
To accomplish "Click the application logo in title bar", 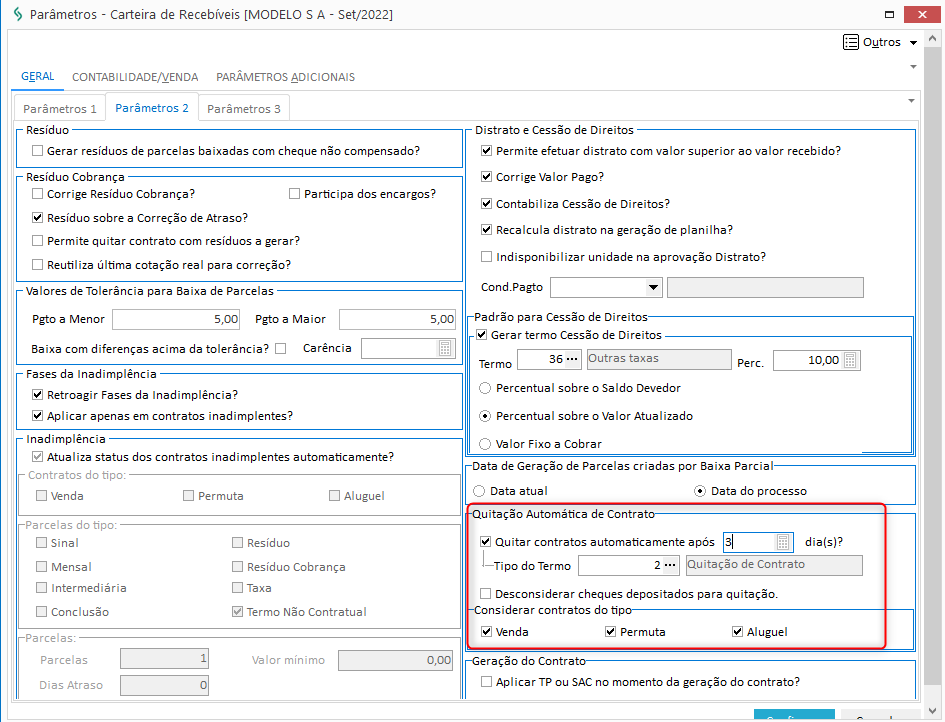I will [x=16, y=15].
